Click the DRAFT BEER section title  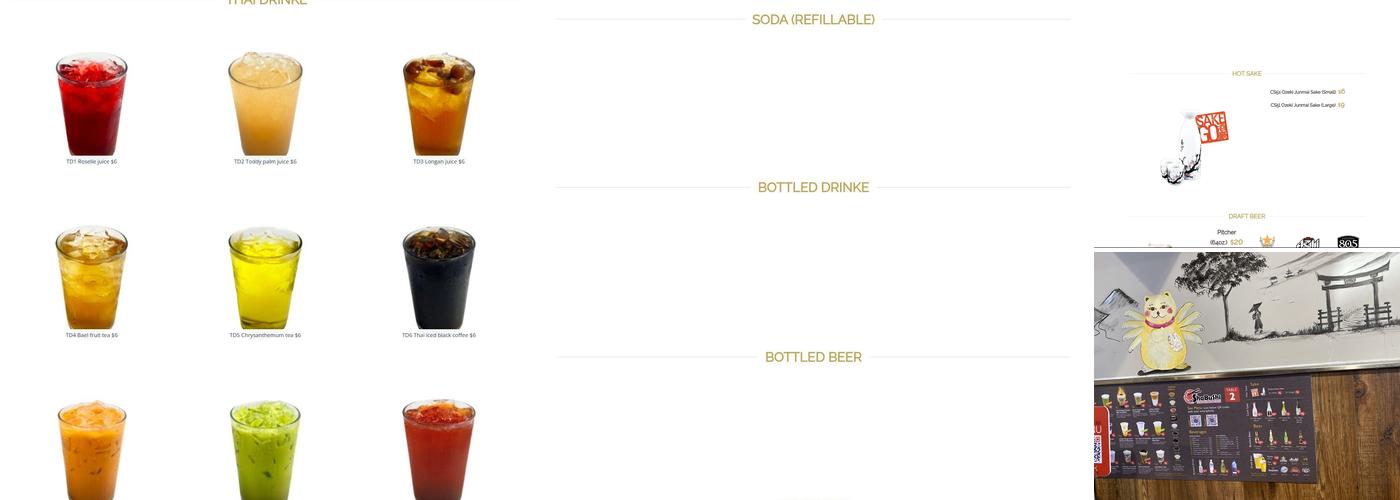click(x=1246, y=216)
